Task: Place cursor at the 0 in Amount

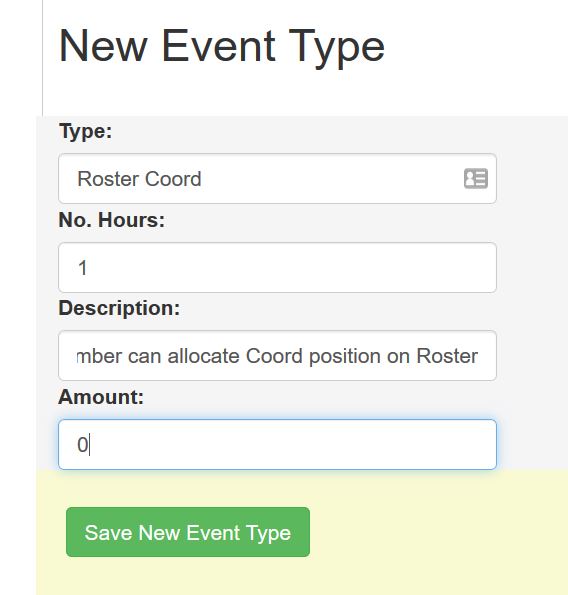Action: pos(82,445)
